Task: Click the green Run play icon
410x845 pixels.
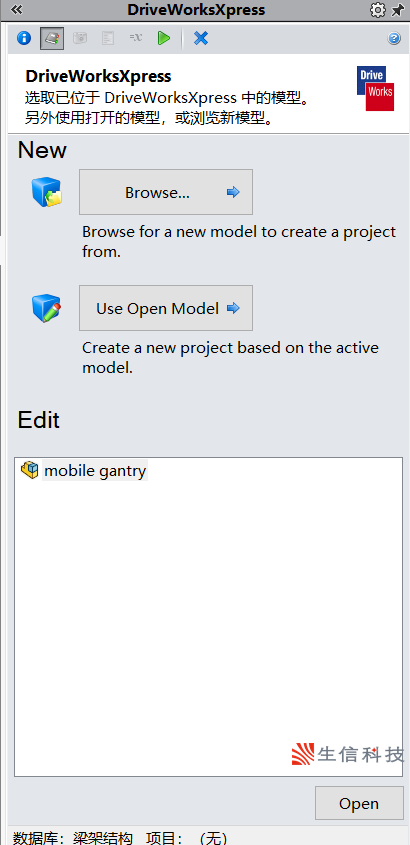Action: tap(164, 38)
